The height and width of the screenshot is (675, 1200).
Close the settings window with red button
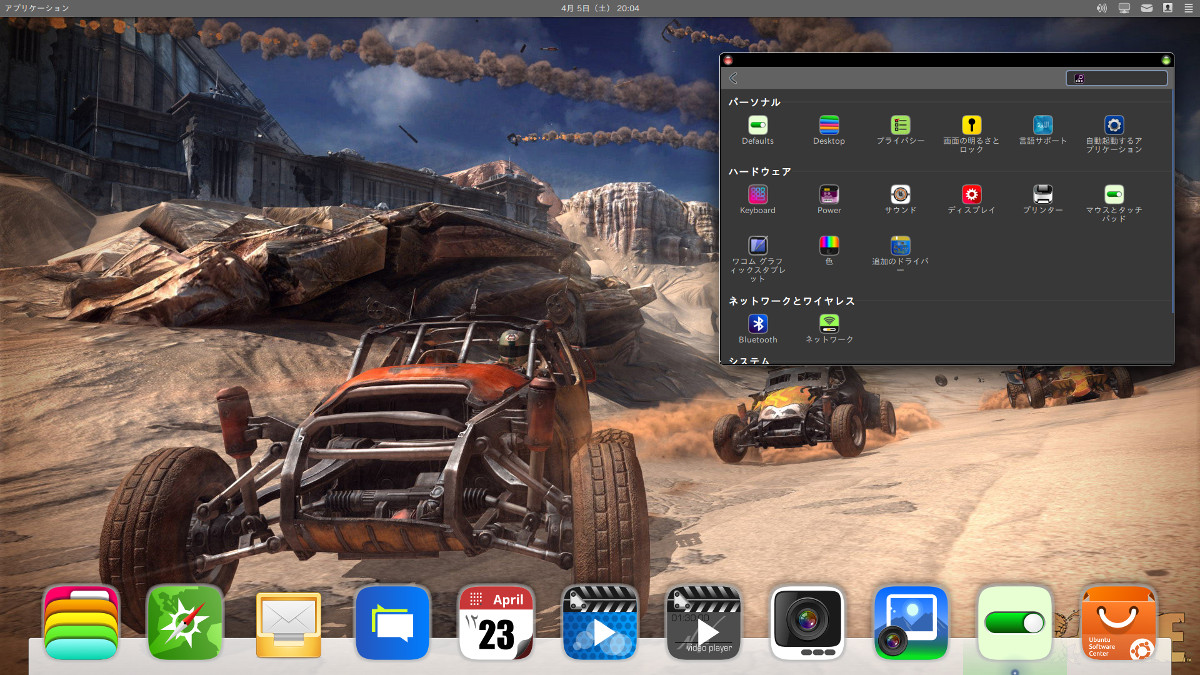pyautogui.click(x=728, y=60)
